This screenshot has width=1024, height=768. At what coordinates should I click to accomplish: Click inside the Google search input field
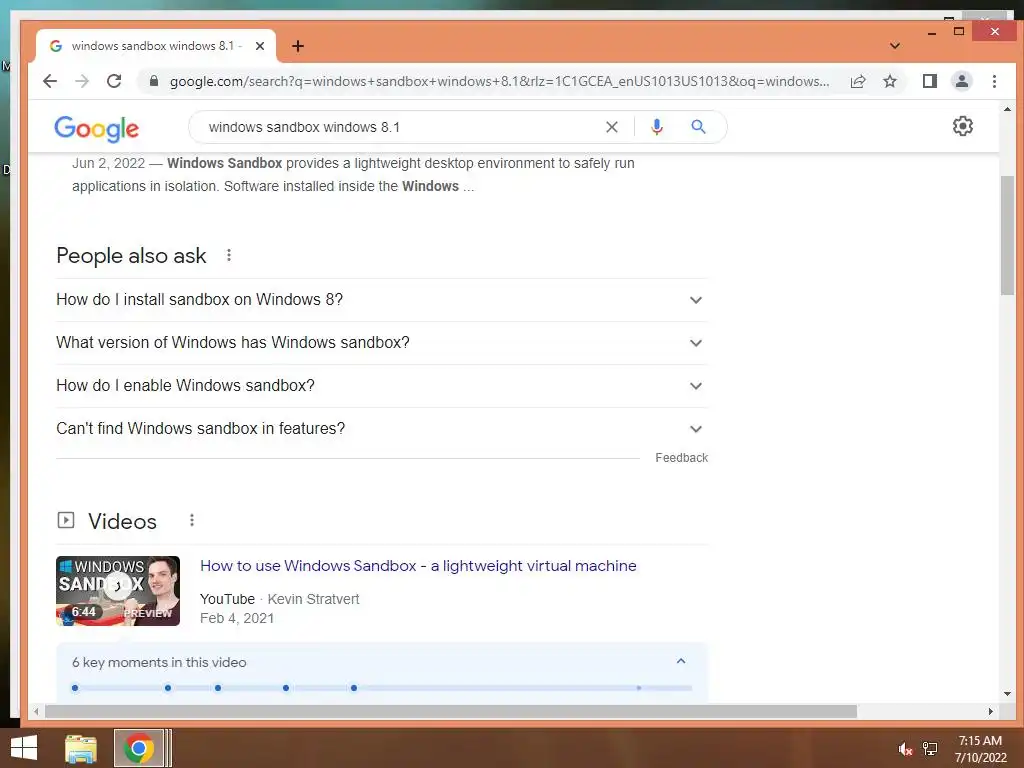398,127
